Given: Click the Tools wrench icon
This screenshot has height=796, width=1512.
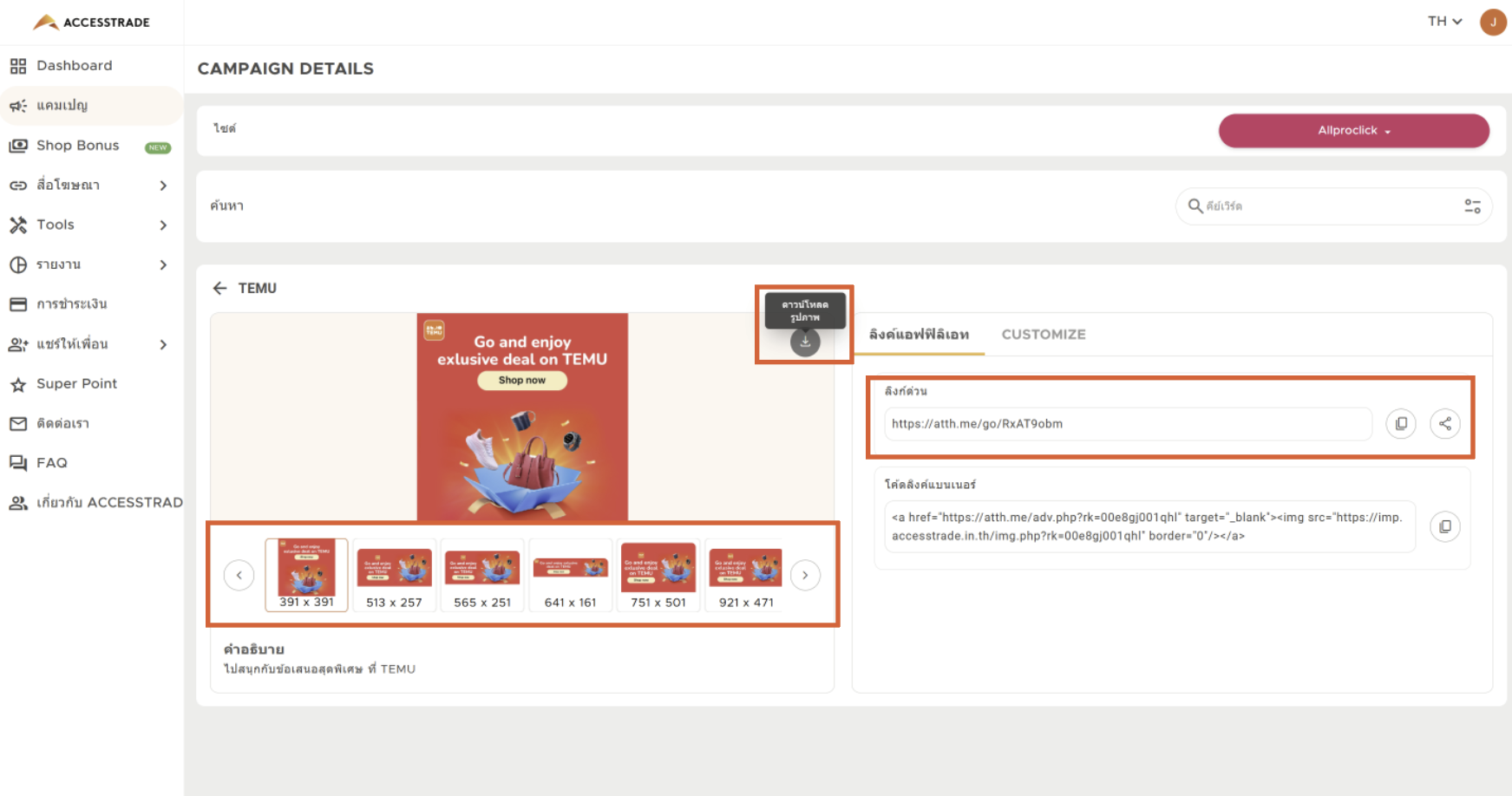Looking at the screenshot, I should coord(18,225).
